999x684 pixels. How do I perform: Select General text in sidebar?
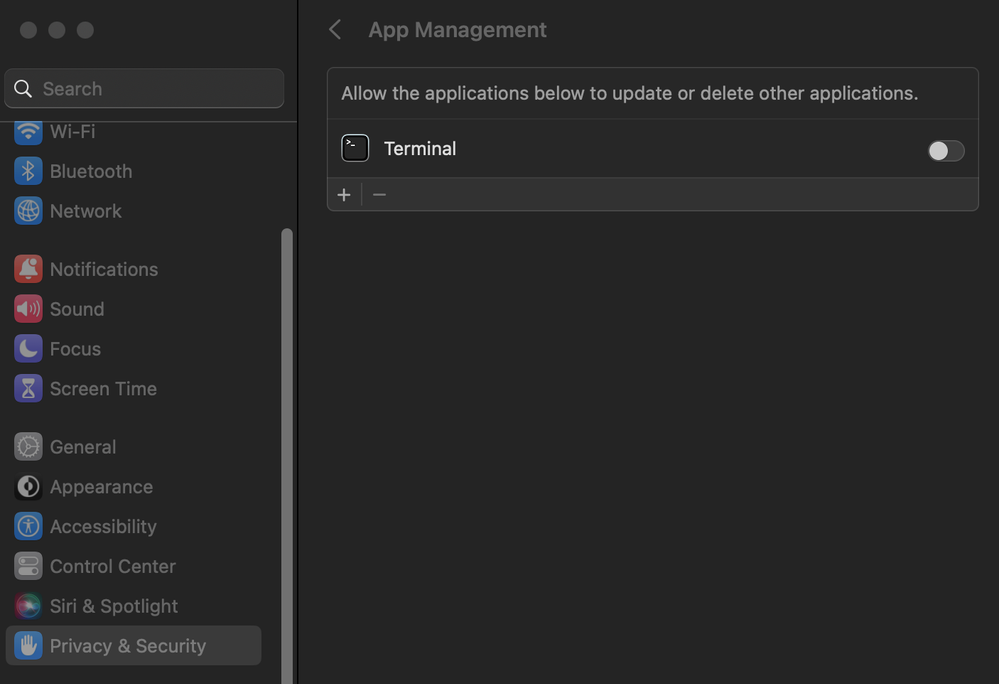click(x=83, y=447)
